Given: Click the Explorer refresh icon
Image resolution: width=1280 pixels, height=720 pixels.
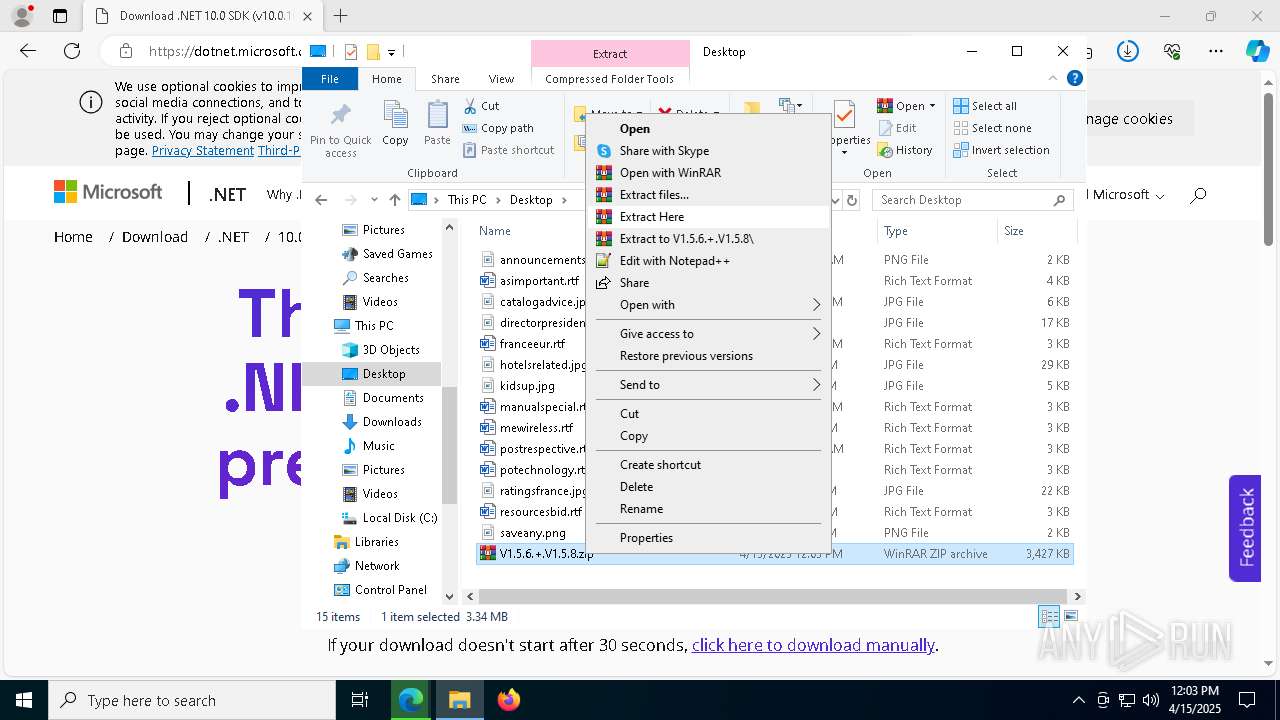Looking at the screenshot, I should click(852, 200).
